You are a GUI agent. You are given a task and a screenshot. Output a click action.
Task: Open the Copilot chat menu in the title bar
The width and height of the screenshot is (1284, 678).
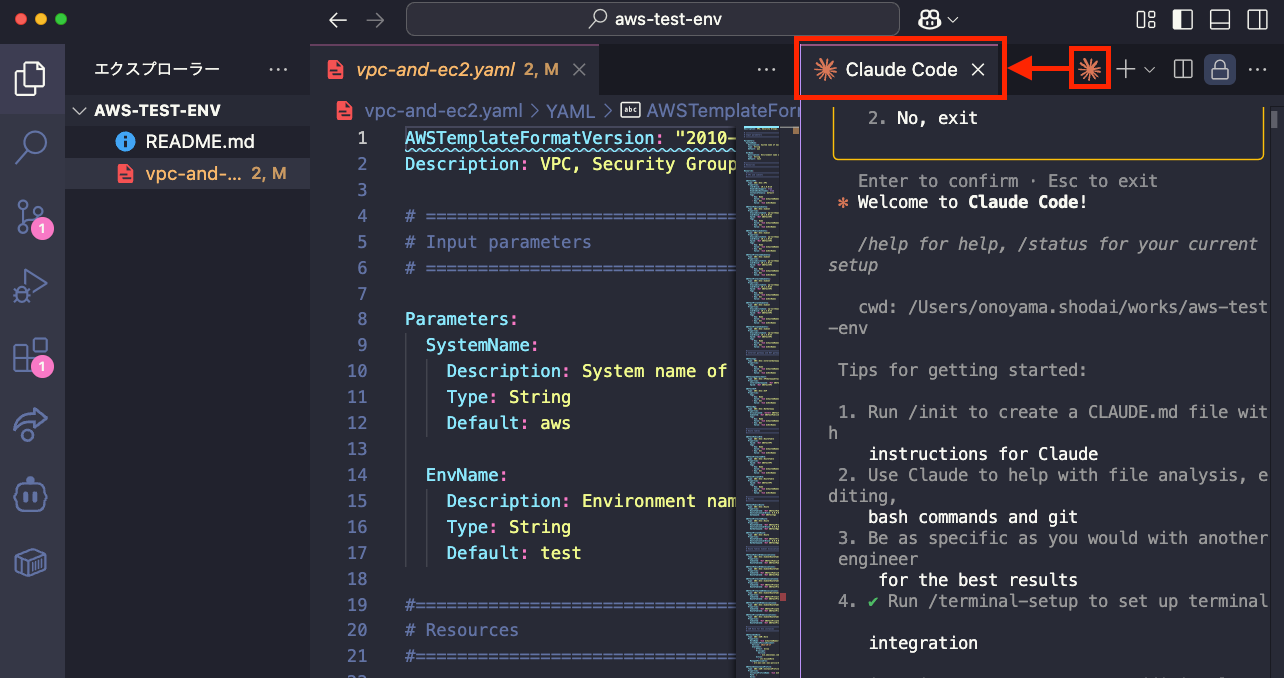click(x=938, y=19)
